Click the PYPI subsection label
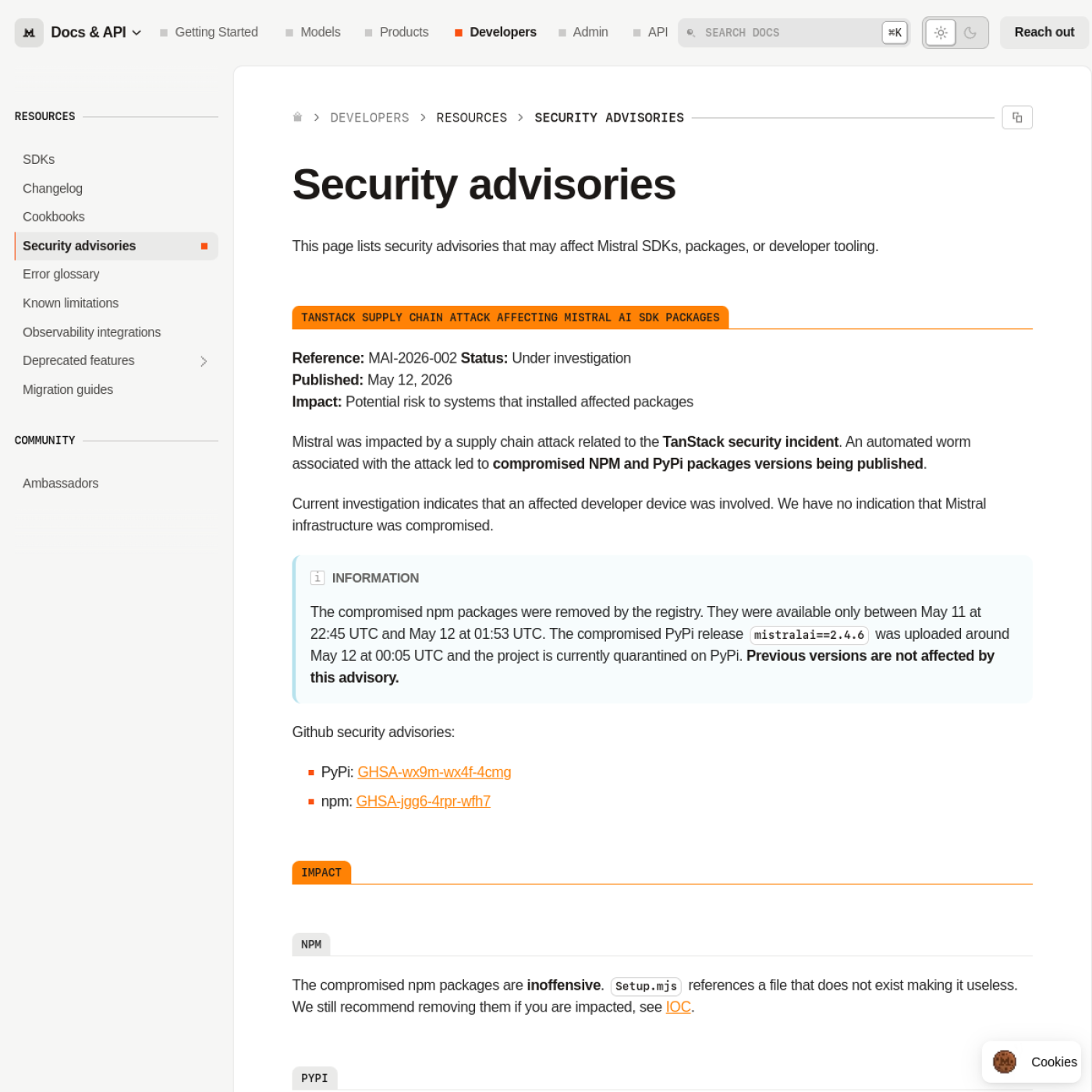Screen dimensions: 1092x1092 [x=314, y=1078]
